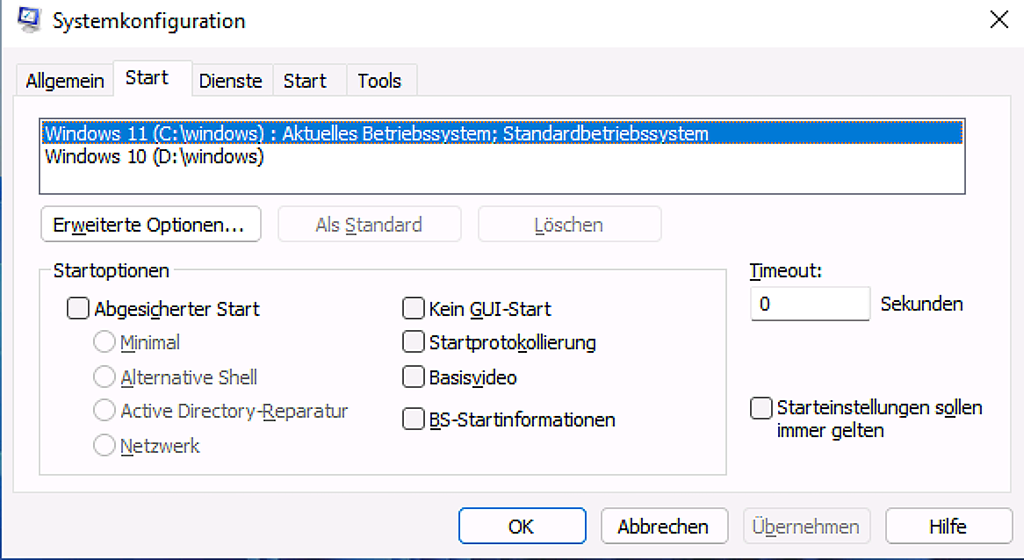Open the Dienste tab
This screenshot has width=1024, height=560.
pos(230,81)
